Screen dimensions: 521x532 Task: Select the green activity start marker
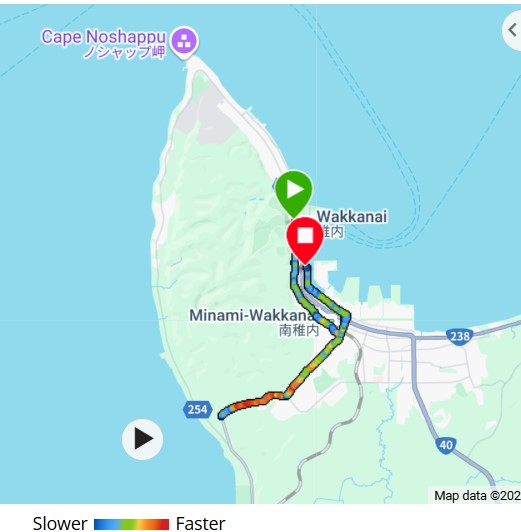click(x=294, y=193)
